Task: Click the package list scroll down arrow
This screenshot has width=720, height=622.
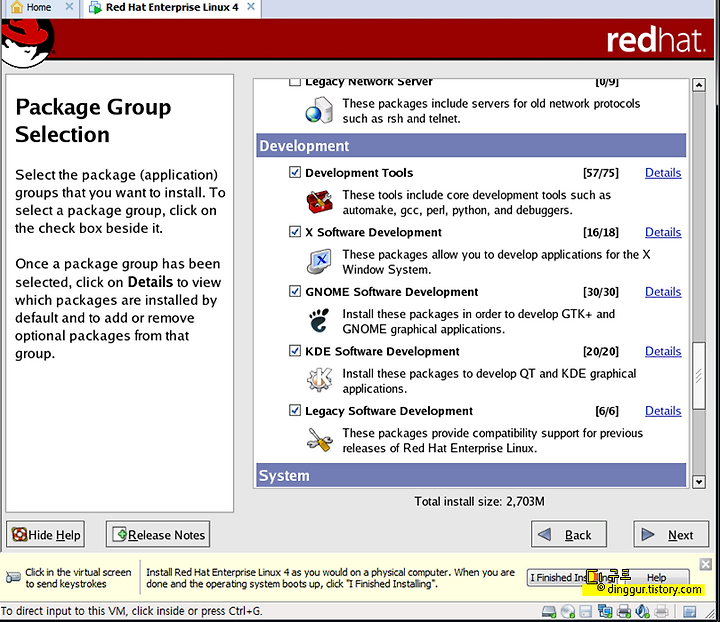Action: click(x=699, y=482)
